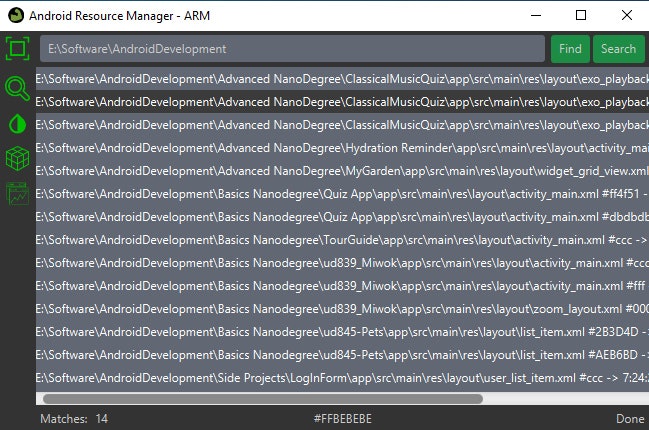Click the green Search button

click(x=618, y=49)
